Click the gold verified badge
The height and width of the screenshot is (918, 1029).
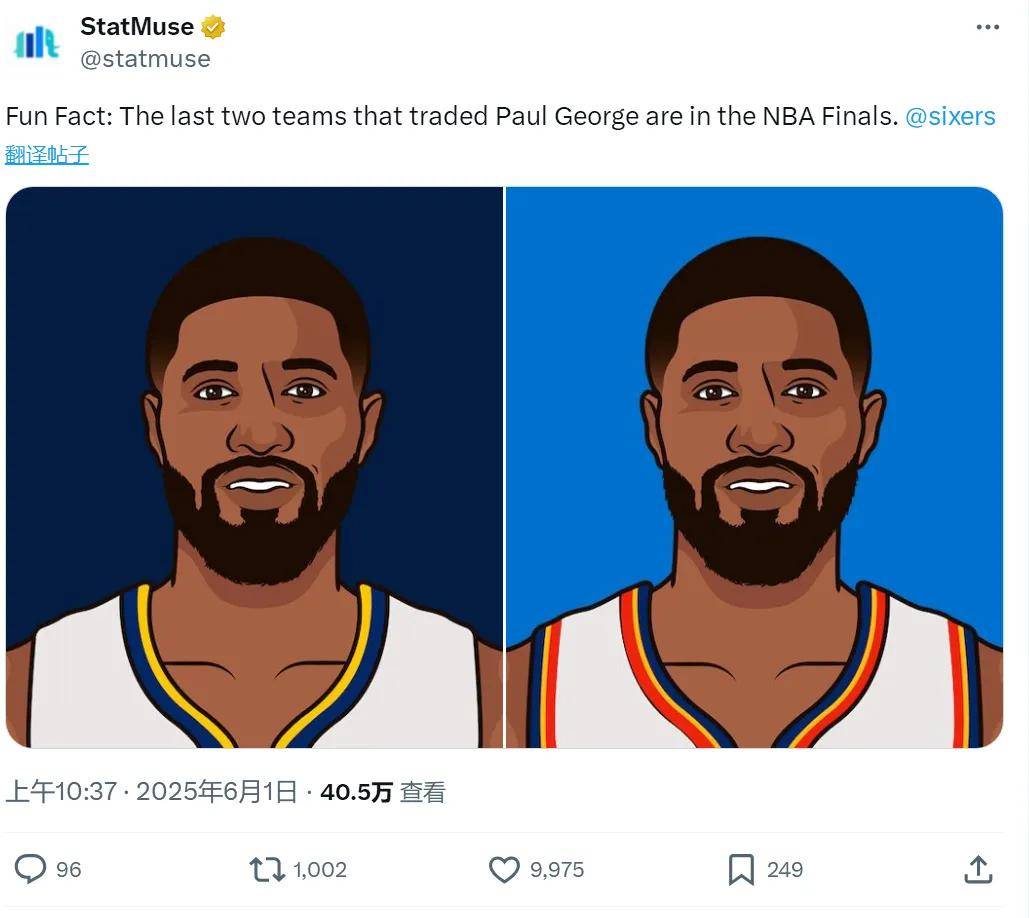pyautogui.click(x=213, y=27)
